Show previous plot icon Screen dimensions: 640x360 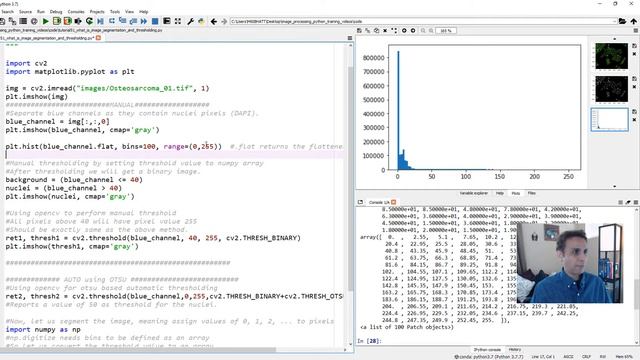404,31
